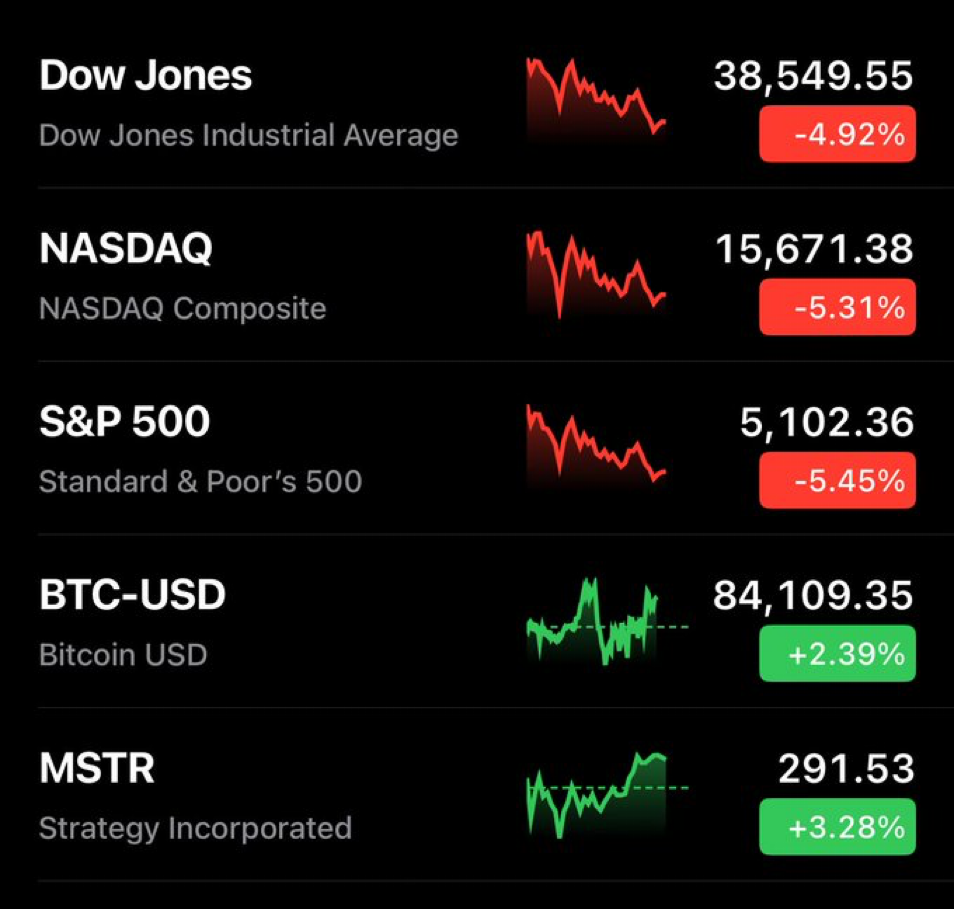Screen dimensions: 954x909
Task: Open the Dow Jones sparkline chart
Action: [x=596, y=100]
